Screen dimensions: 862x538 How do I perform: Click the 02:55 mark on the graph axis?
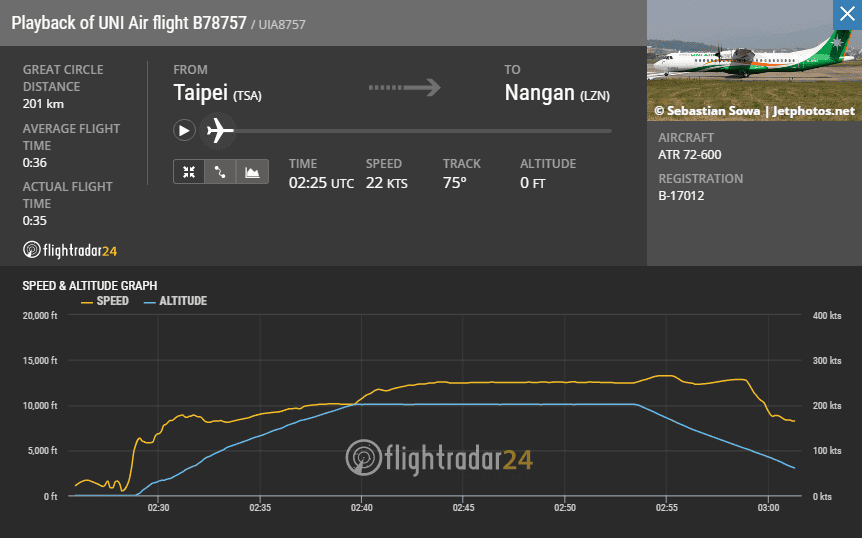pos(666,508)
